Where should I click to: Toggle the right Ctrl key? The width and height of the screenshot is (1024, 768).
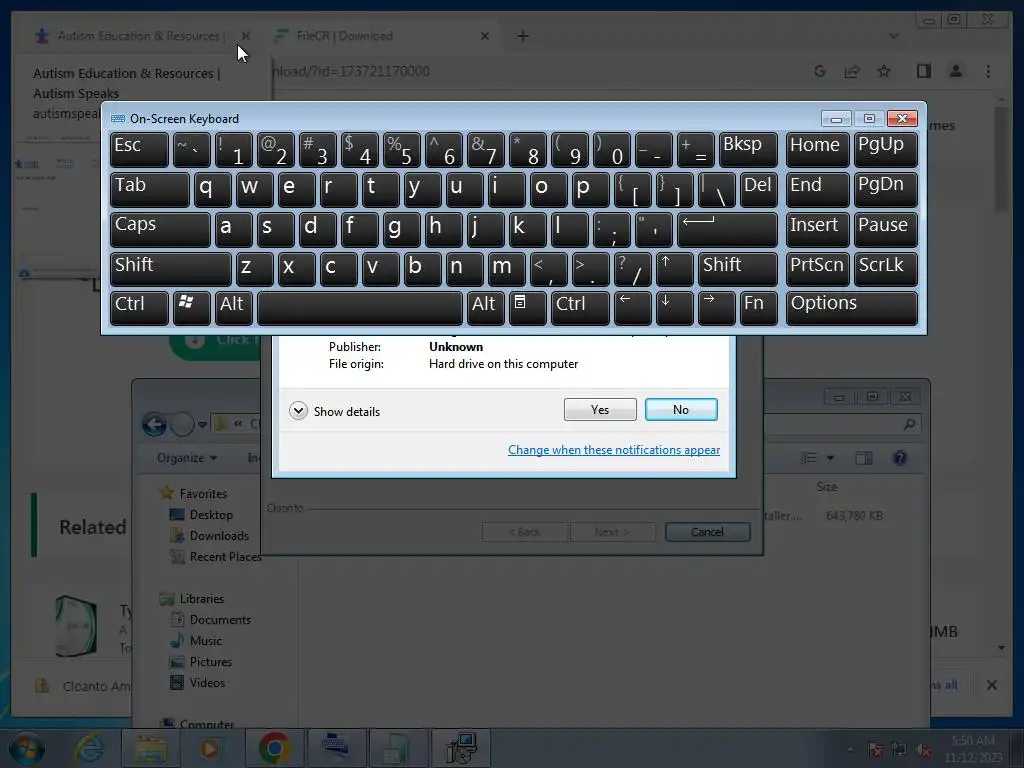580,308
